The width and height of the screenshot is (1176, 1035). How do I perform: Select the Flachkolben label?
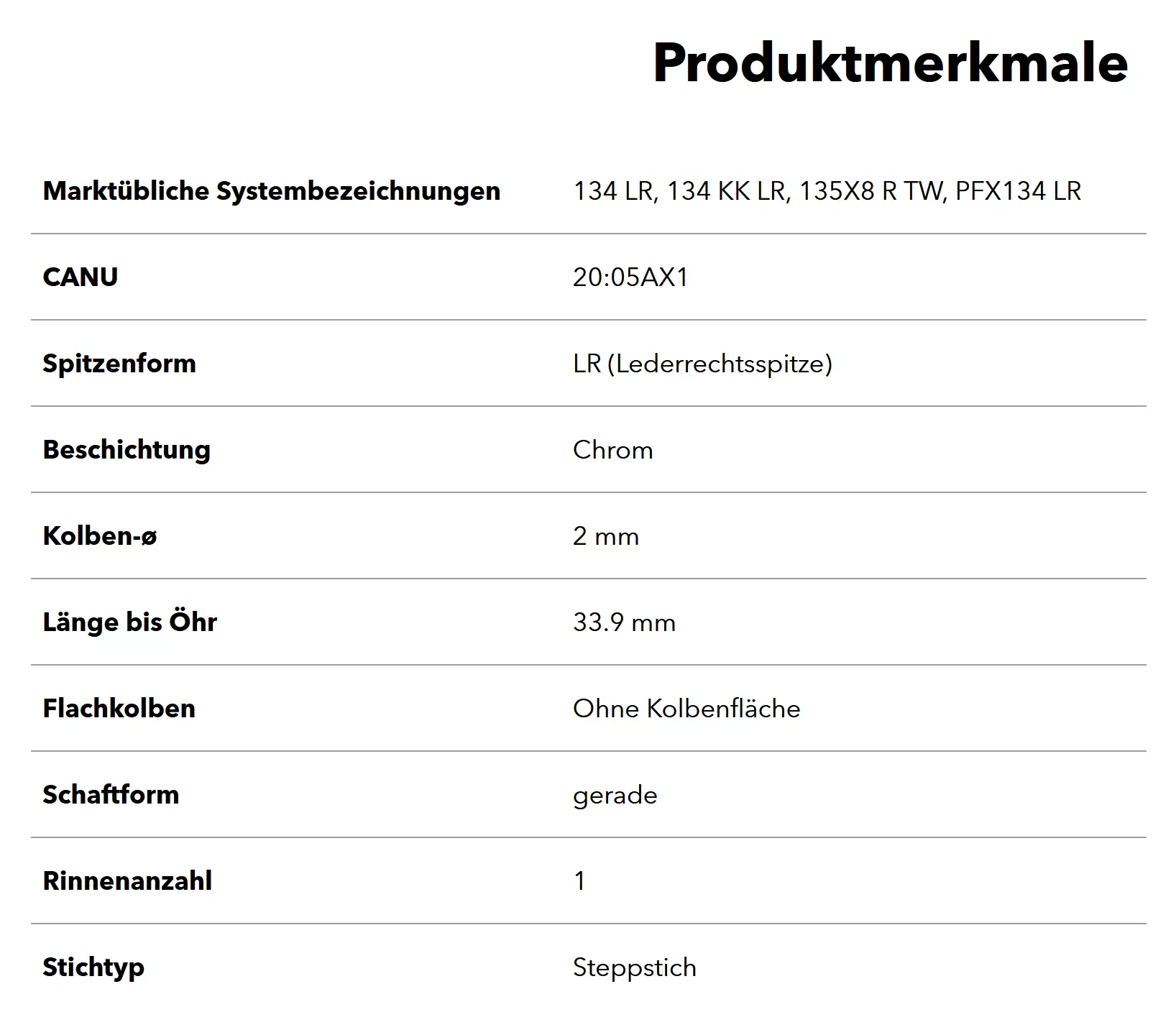click(x=119, y=709)
